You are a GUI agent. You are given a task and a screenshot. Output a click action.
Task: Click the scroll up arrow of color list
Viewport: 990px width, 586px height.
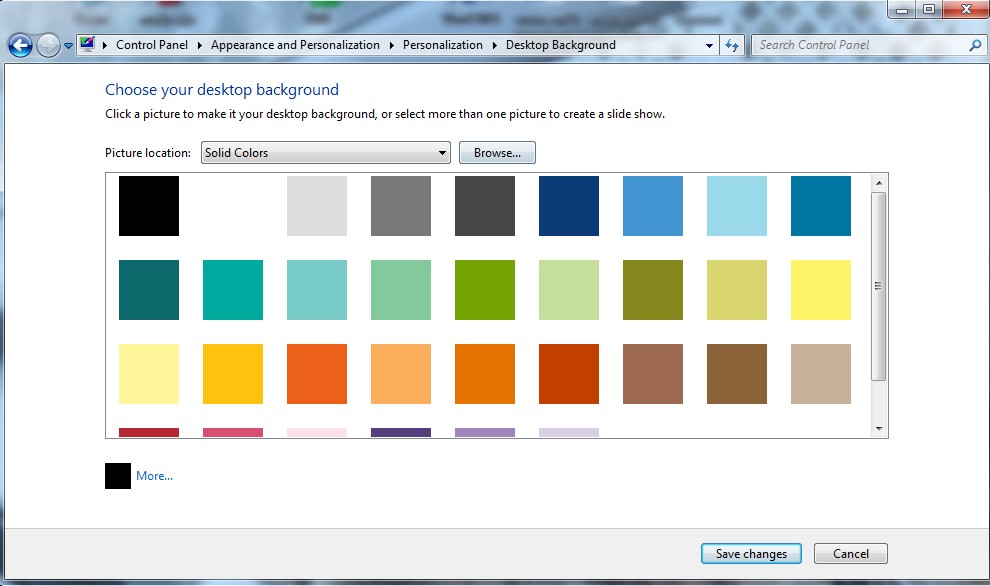878,183
